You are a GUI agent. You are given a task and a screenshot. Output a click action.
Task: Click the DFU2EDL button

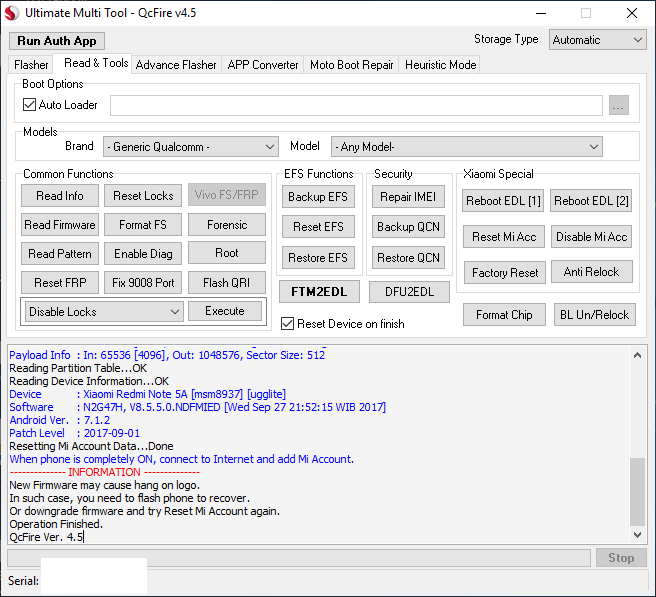[409, 292]
